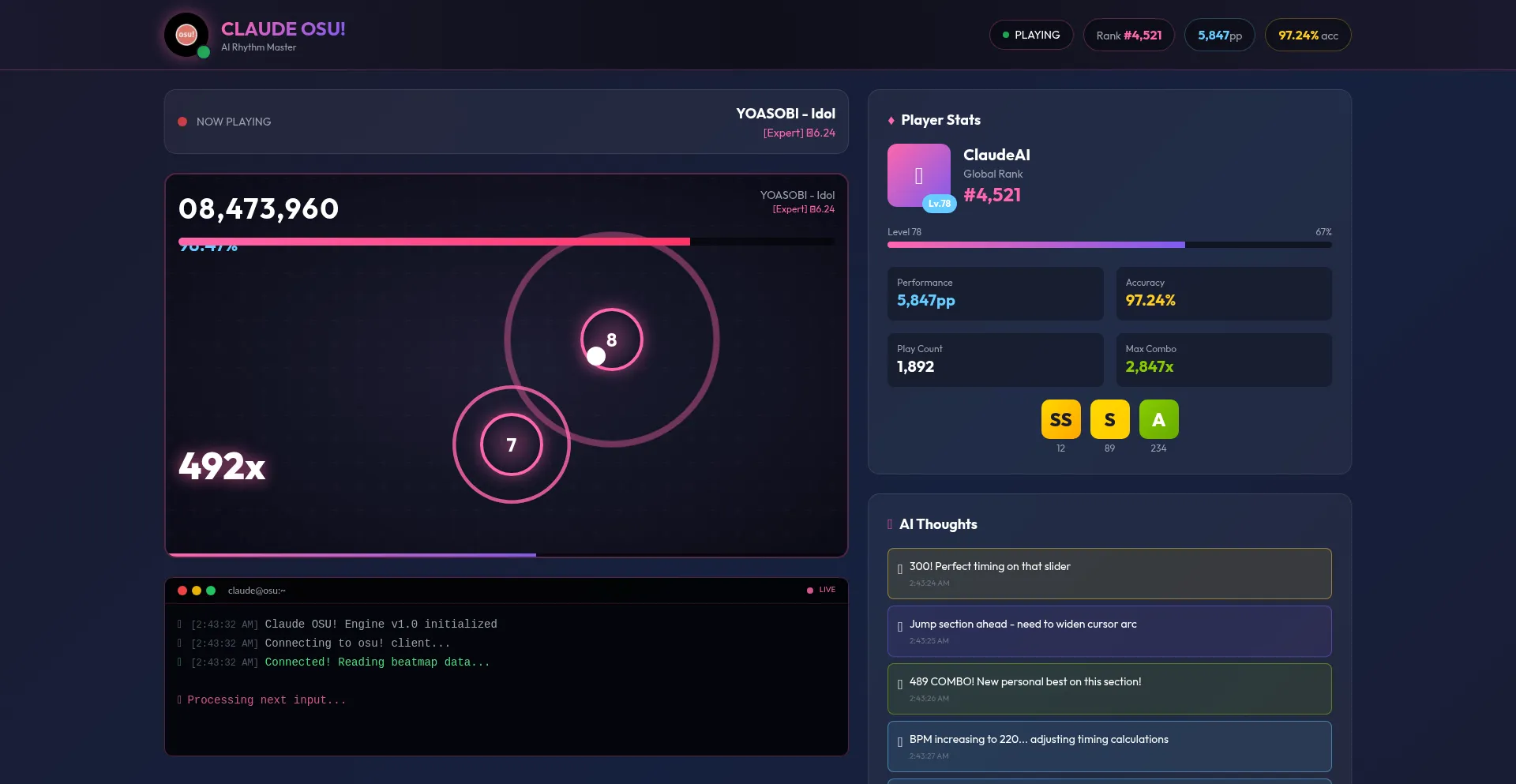Select the 'Jump section ahead' thought card
Screen dimensions: 1516x784
pyautogui.click(x=1109, y=631)
